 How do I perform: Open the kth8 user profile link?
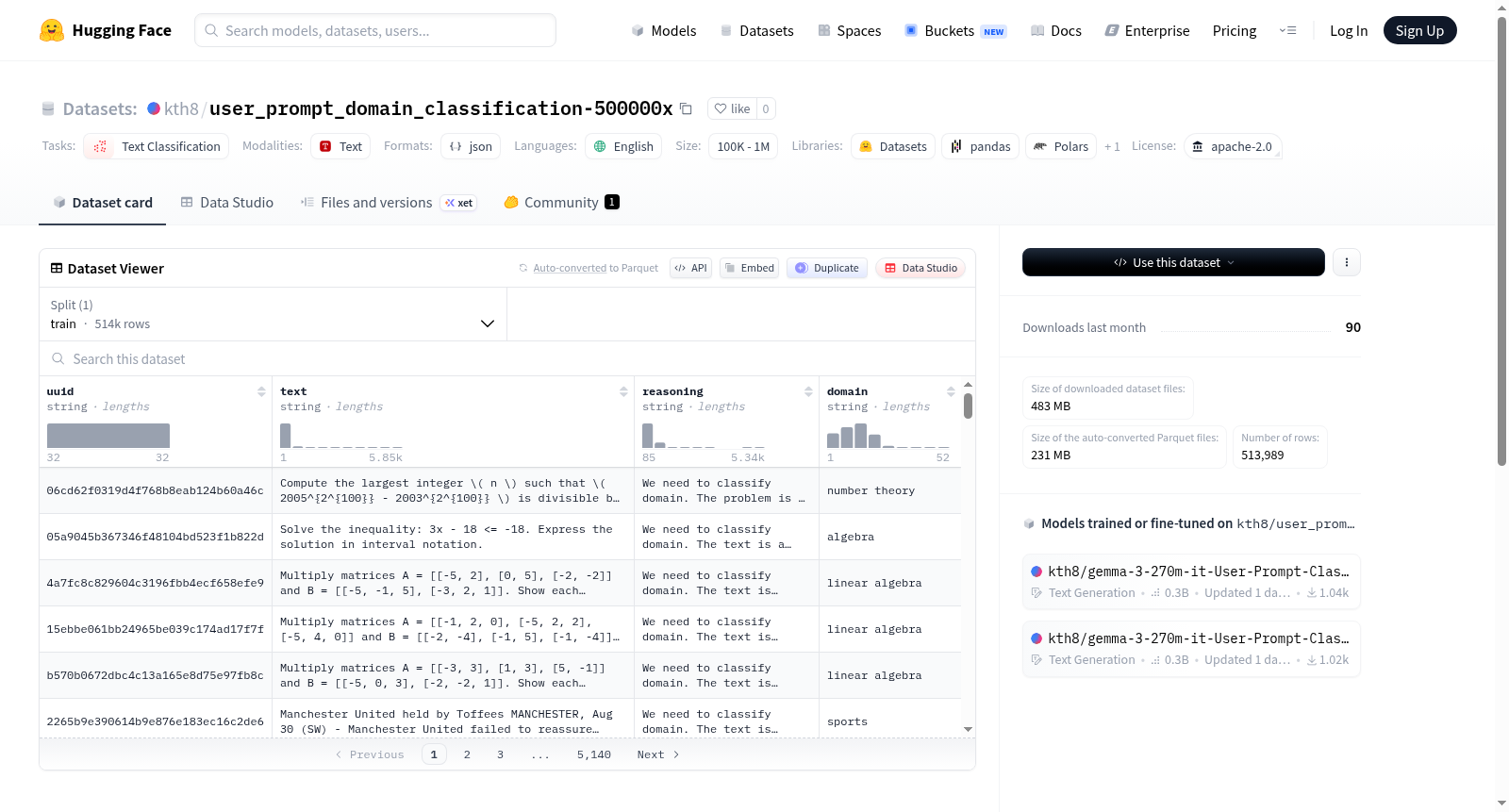coord(181,108)
